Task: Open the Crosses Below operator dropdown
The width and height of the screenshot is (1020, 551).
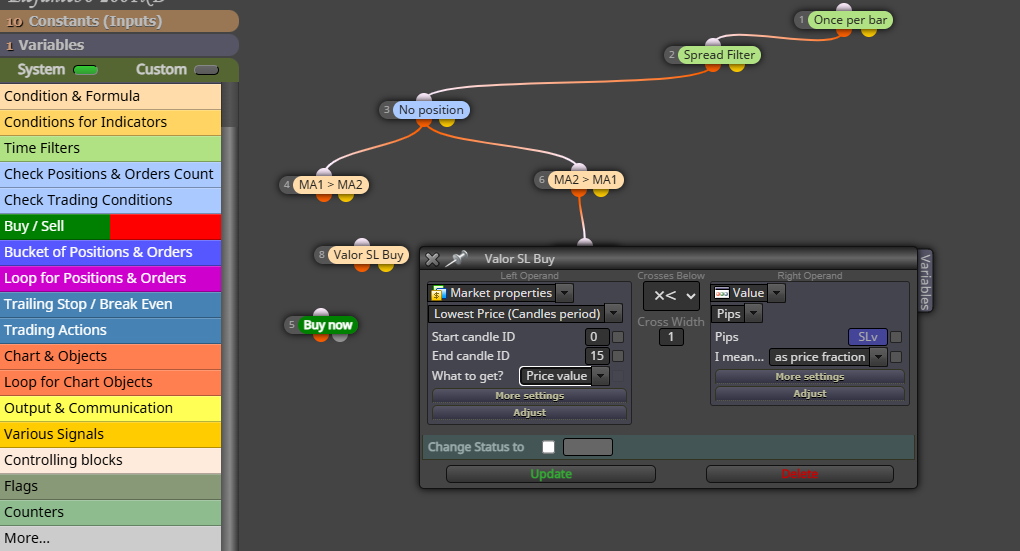Action: [x=671, y=296]
